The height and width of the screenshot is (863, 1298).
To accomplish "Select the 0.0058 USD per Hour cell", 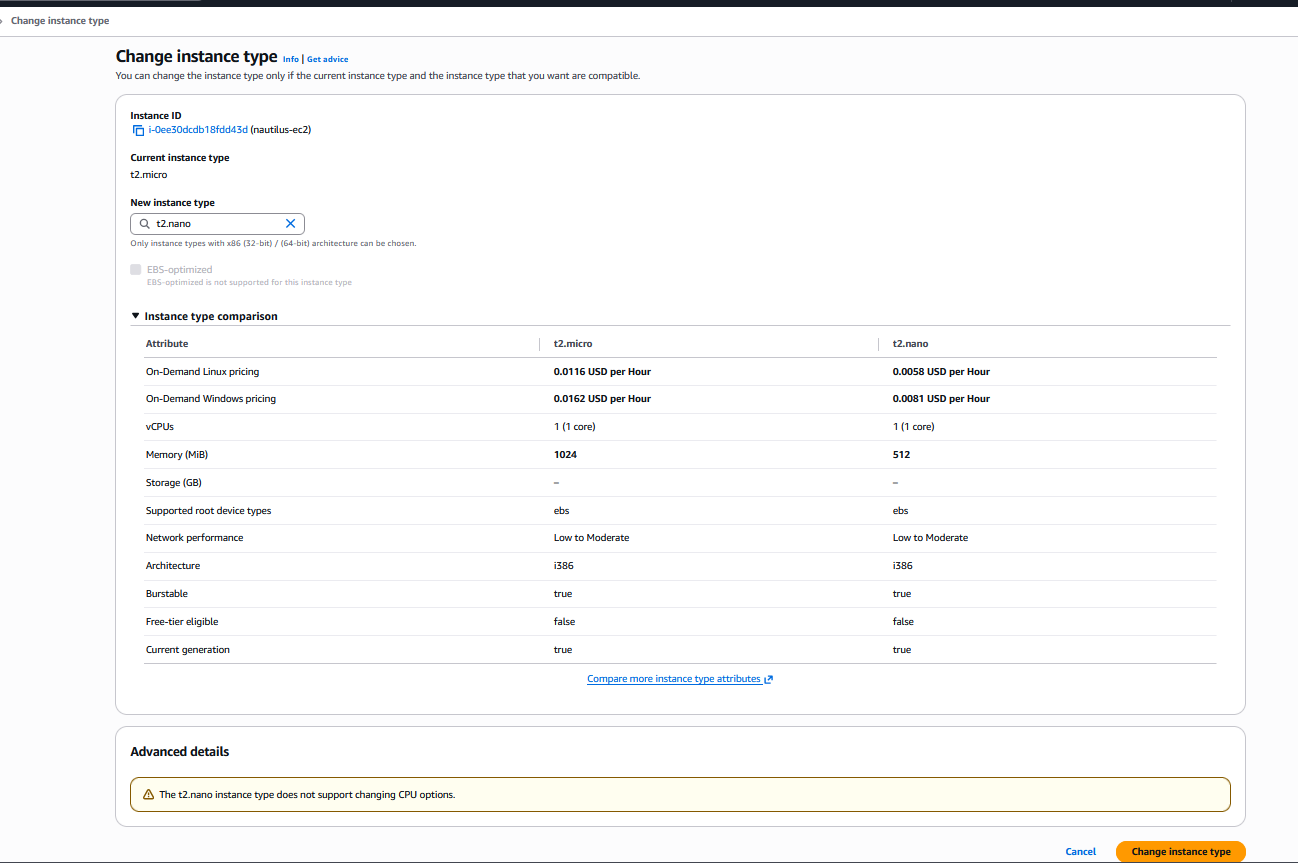I will pos(941,372).
